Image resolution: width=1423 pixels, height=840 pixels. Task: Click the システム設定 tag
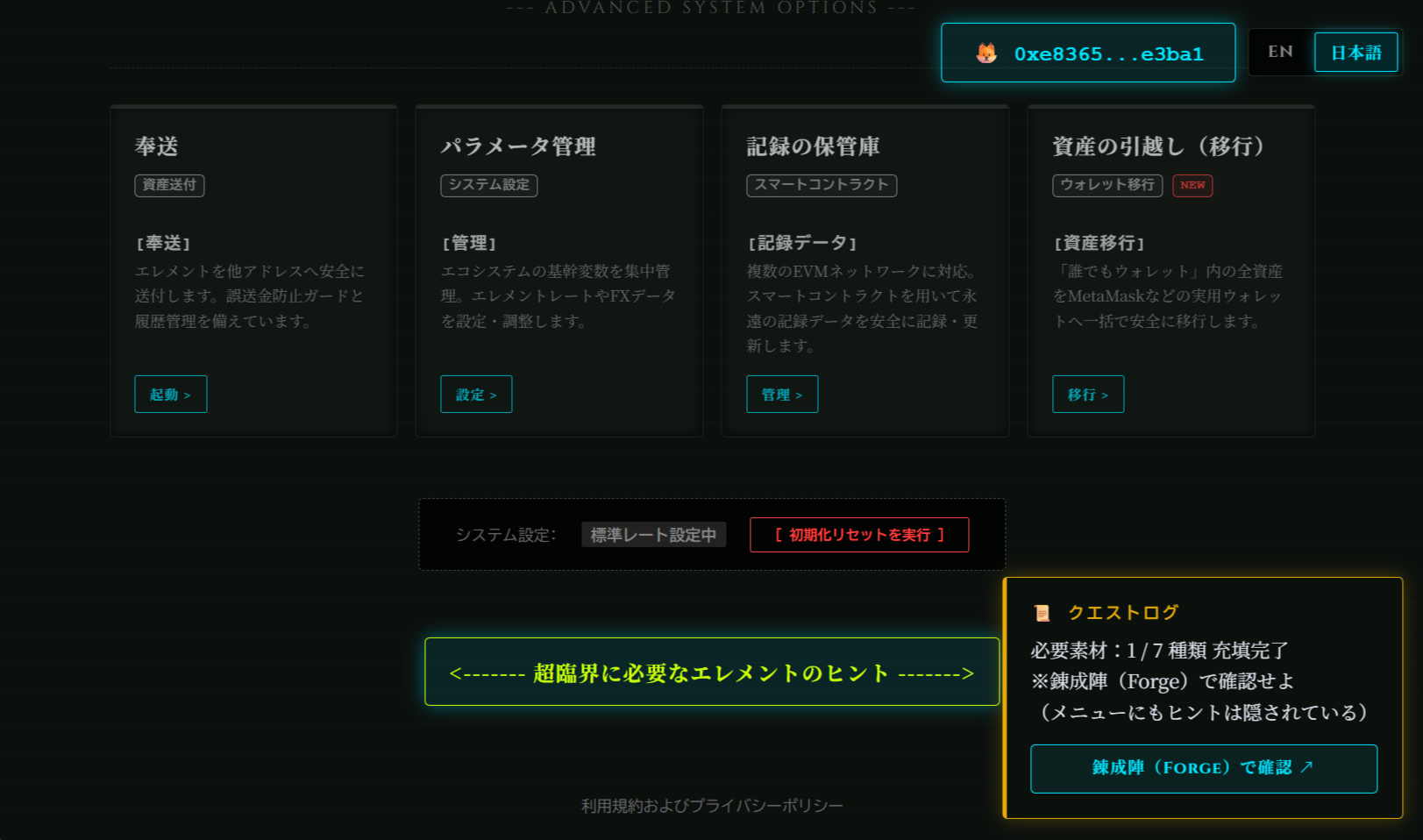pyautogui.click(x=489, y=185)
